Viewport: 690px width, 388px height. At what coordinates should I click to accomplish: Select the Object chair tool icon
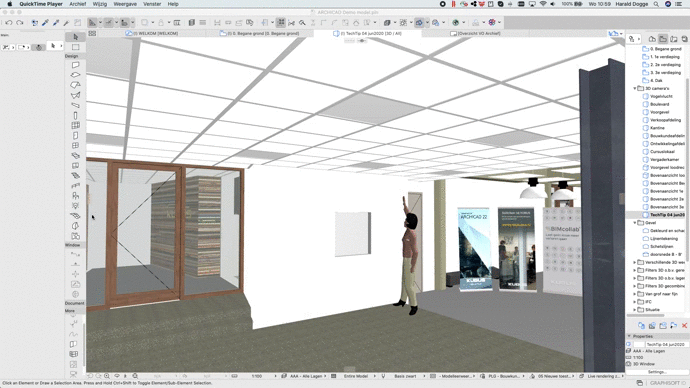click(75, 196)
